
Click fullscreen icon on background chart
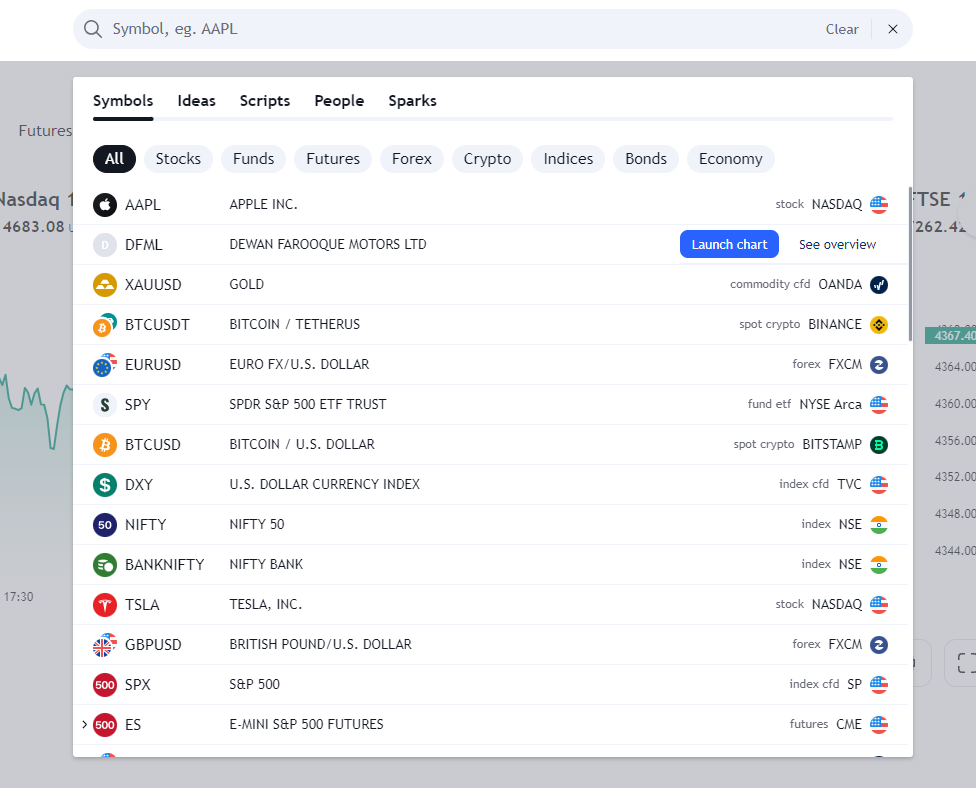click(965, 663)
